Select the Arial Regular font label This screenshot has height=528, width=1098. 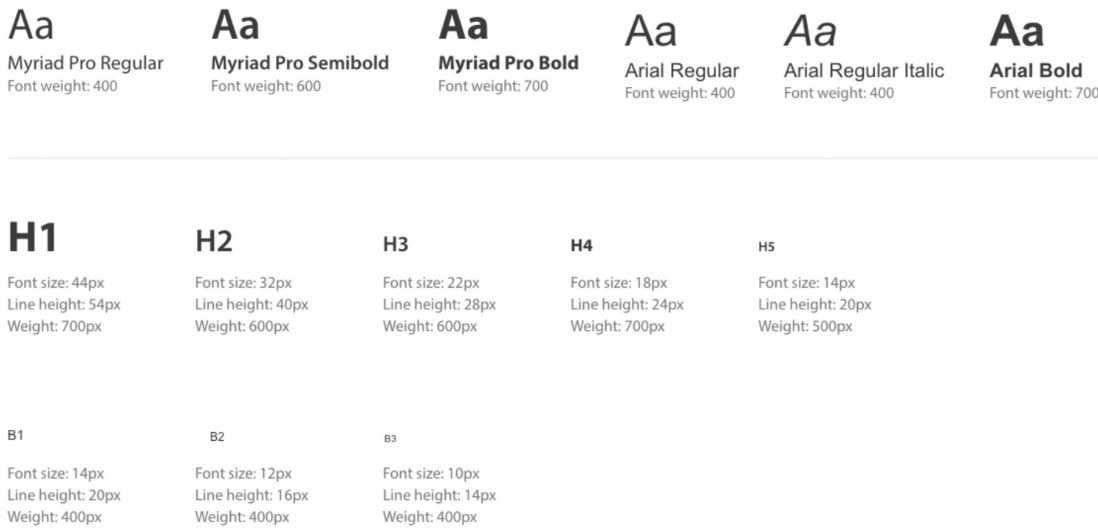(x=682, y=71)
